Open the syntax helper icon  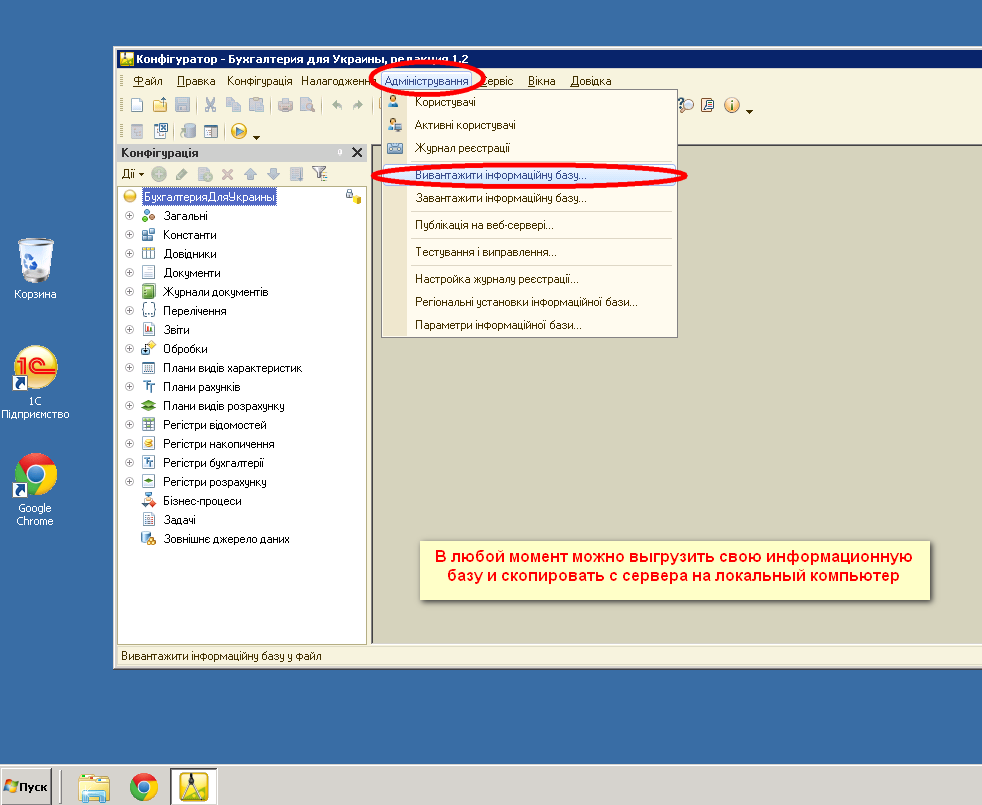click(x=708, y=105)
